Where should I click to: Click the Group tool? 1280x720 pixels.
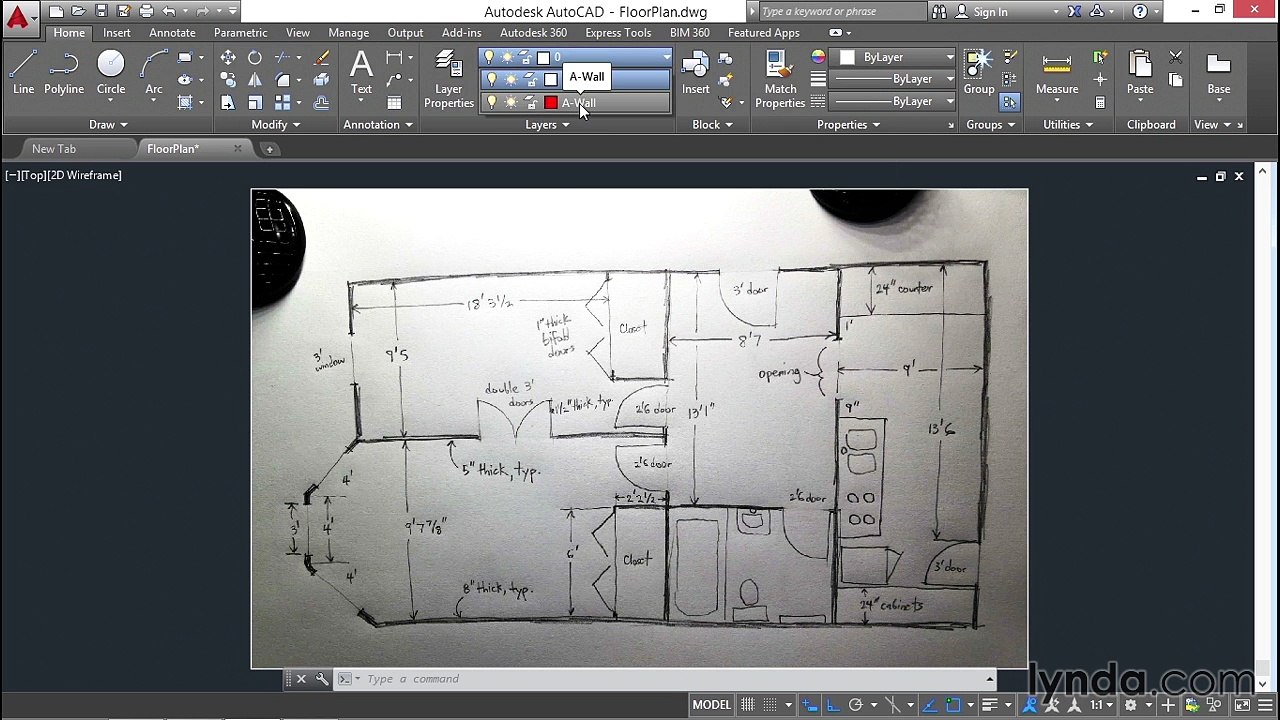(x=979, y=73)
